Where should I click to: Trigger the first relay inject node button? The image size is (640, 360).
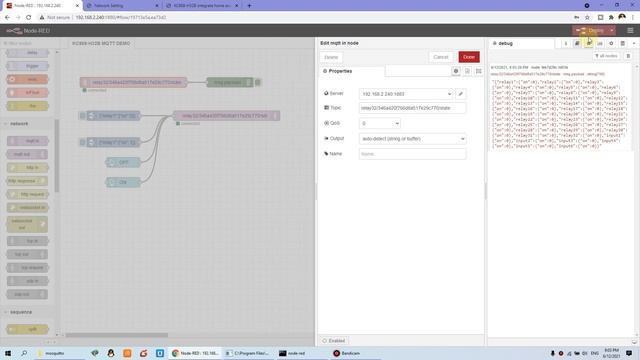82,116
